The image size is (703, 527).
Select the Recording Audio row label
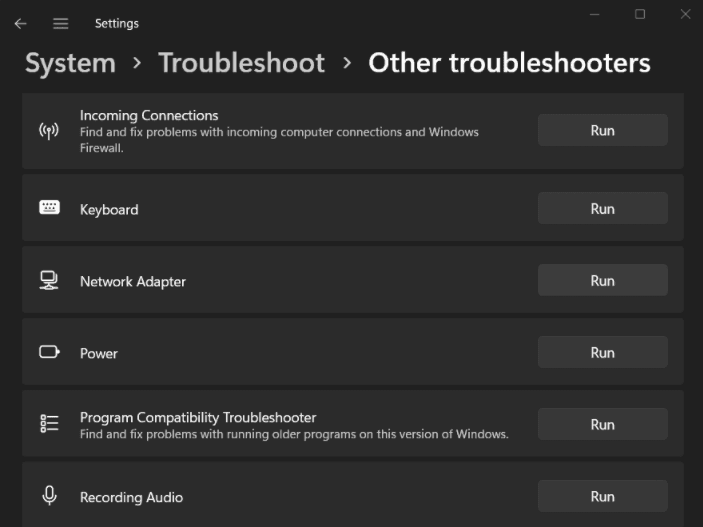(x=131, y=497)
